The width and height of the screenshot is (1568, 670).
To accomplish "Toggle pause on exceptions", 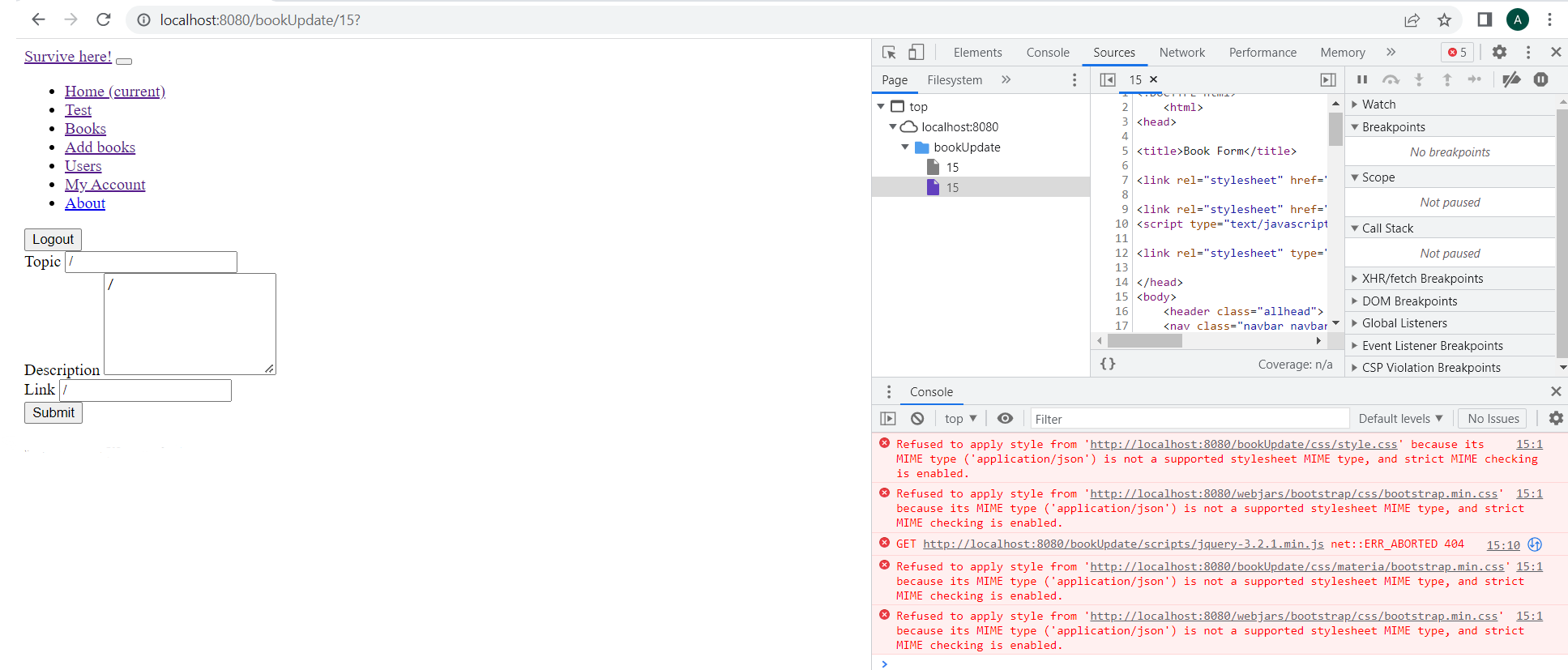I will (1541, 79).
